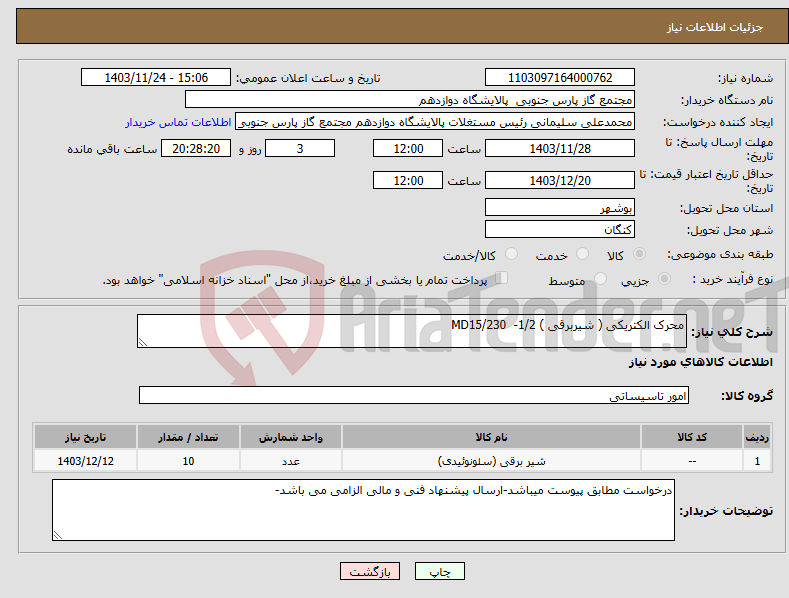Click the need number field 1103097164000762
The image size is (789, 598).
[x=560, y=78]
